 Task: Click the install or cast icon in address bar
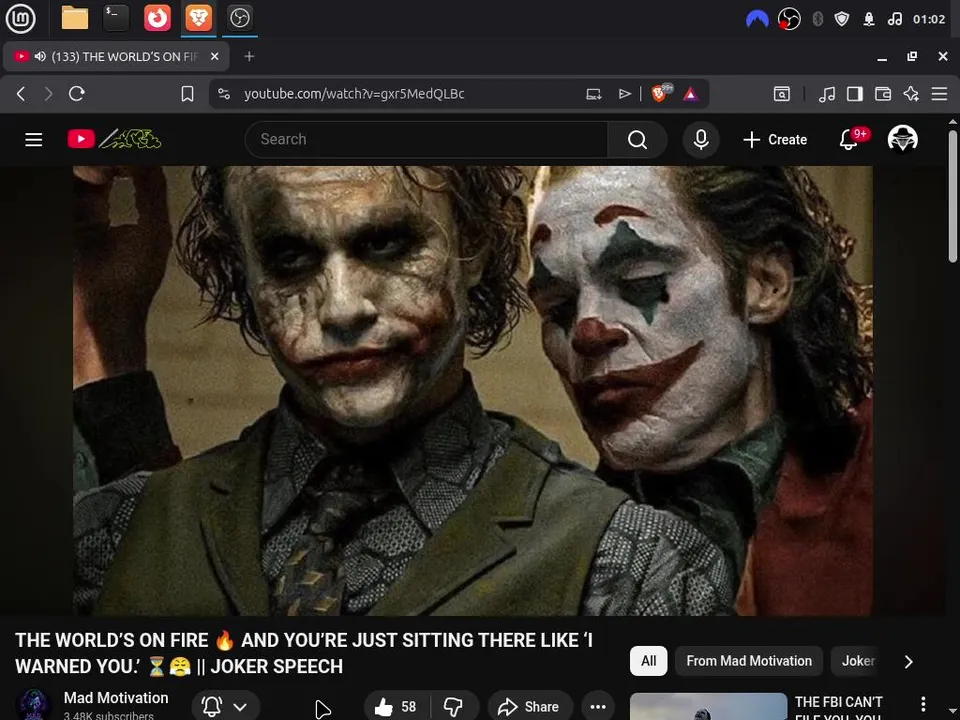tap(593, 94)
